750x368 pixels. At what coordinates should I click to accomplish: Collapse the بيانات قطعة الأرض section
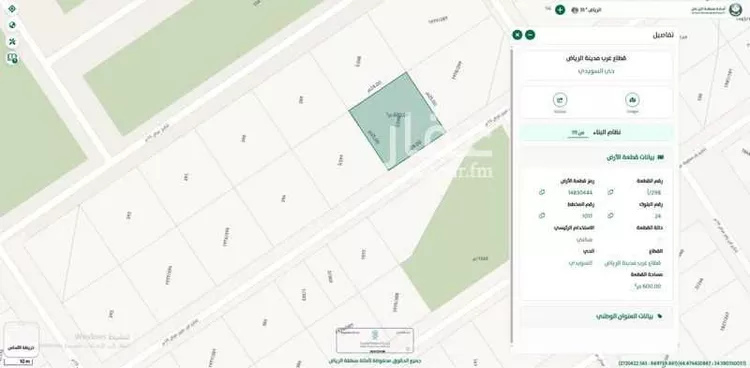[596, 157]
